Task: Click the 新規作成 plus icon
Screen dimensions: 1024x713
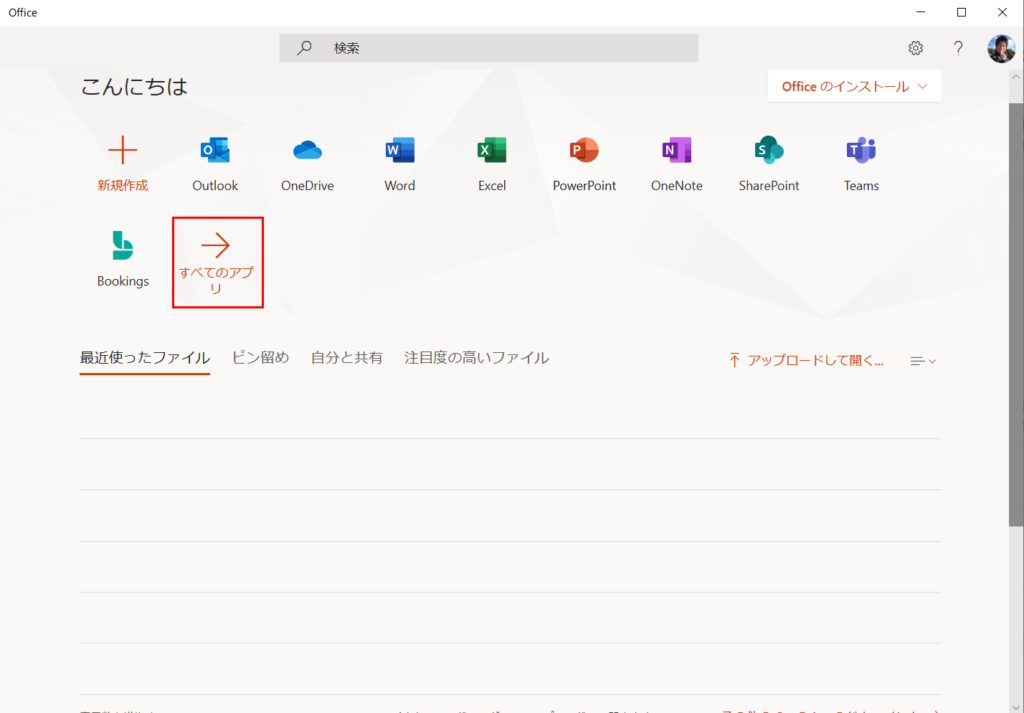Action: (123, 151)
